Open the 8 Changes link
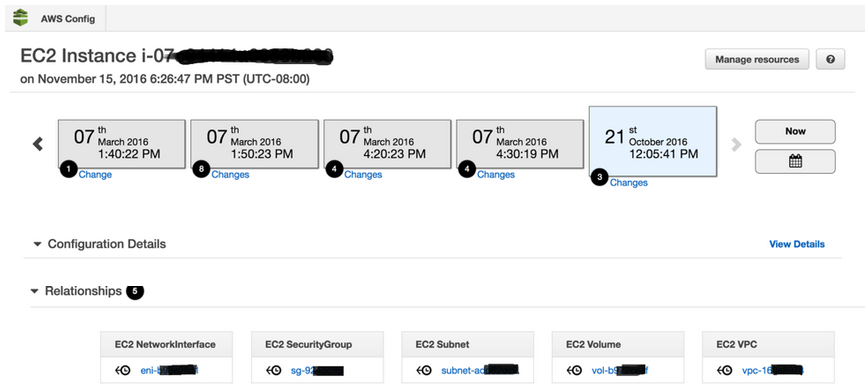The width and height of the screenshot is (868, 391). pyautogui.click(x=230, y=174)
